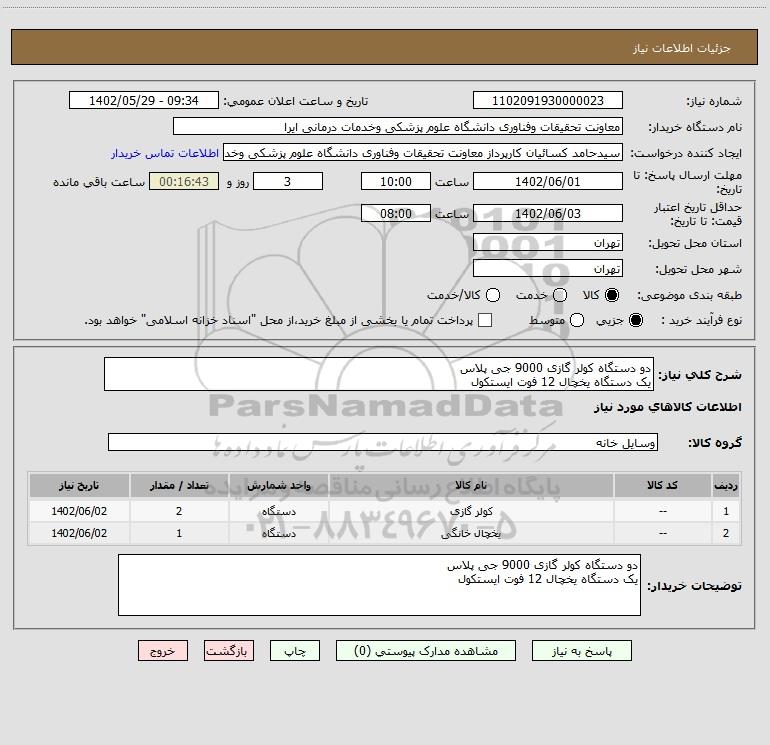Click the deadline time field 10:00
770x745 pixels.
(x=396, y=182)
